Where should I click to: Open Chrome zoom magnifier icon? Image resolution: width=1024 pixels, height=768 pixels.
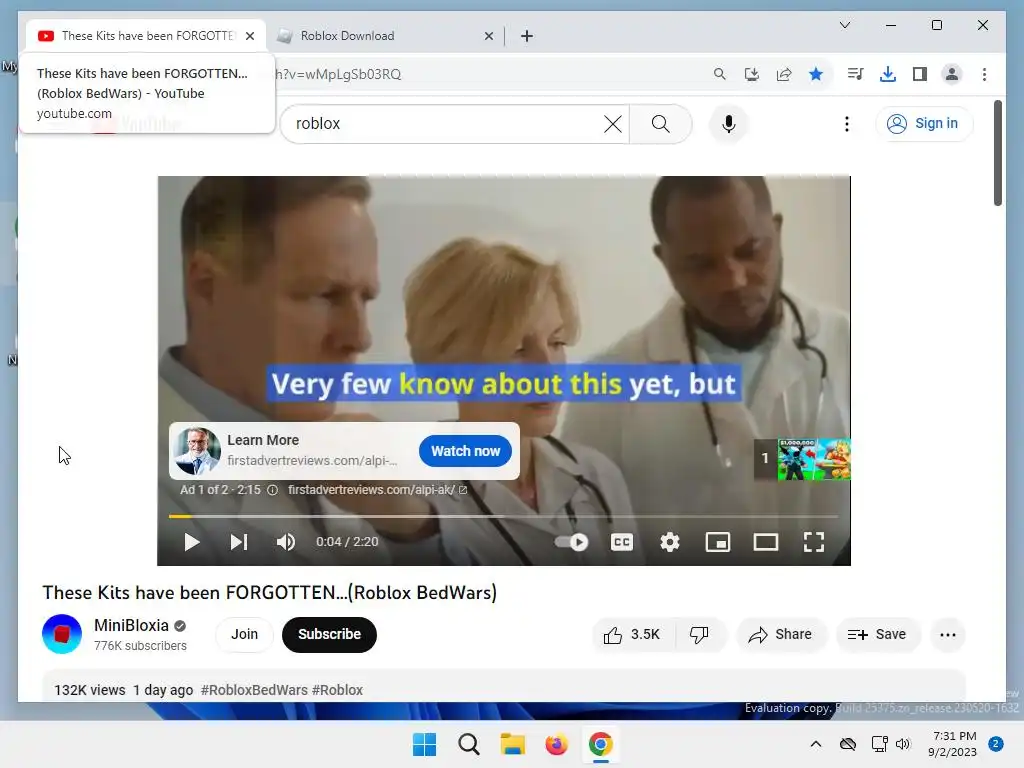coord(719,74)
